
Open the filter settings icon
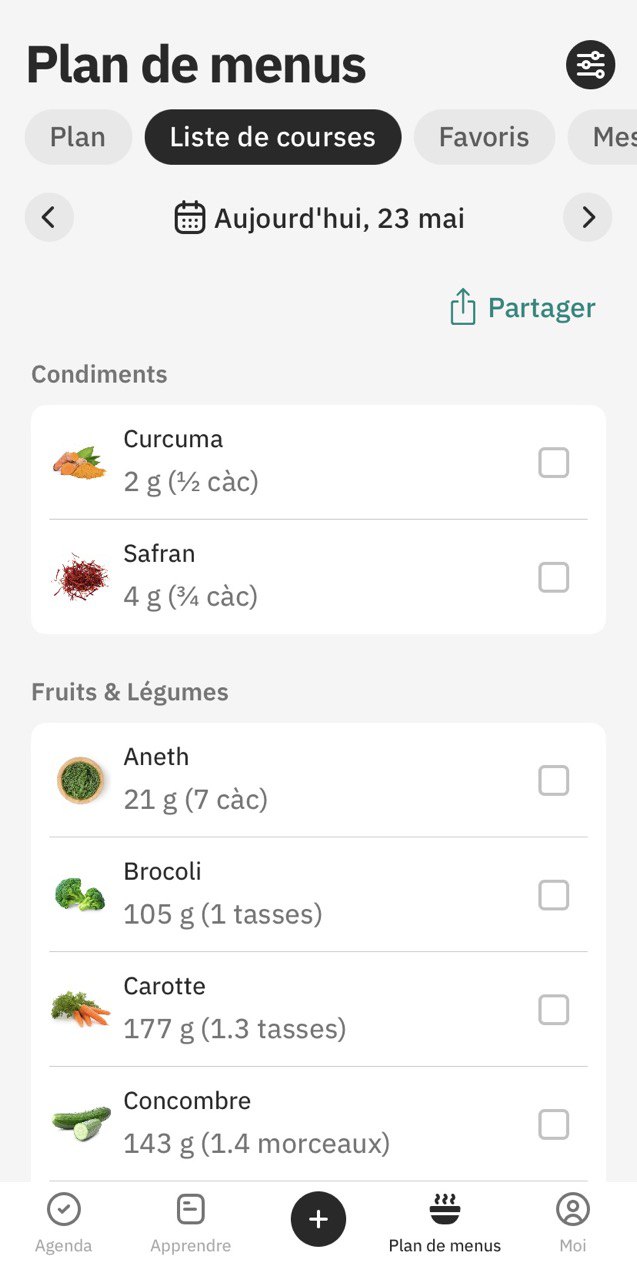590,65
